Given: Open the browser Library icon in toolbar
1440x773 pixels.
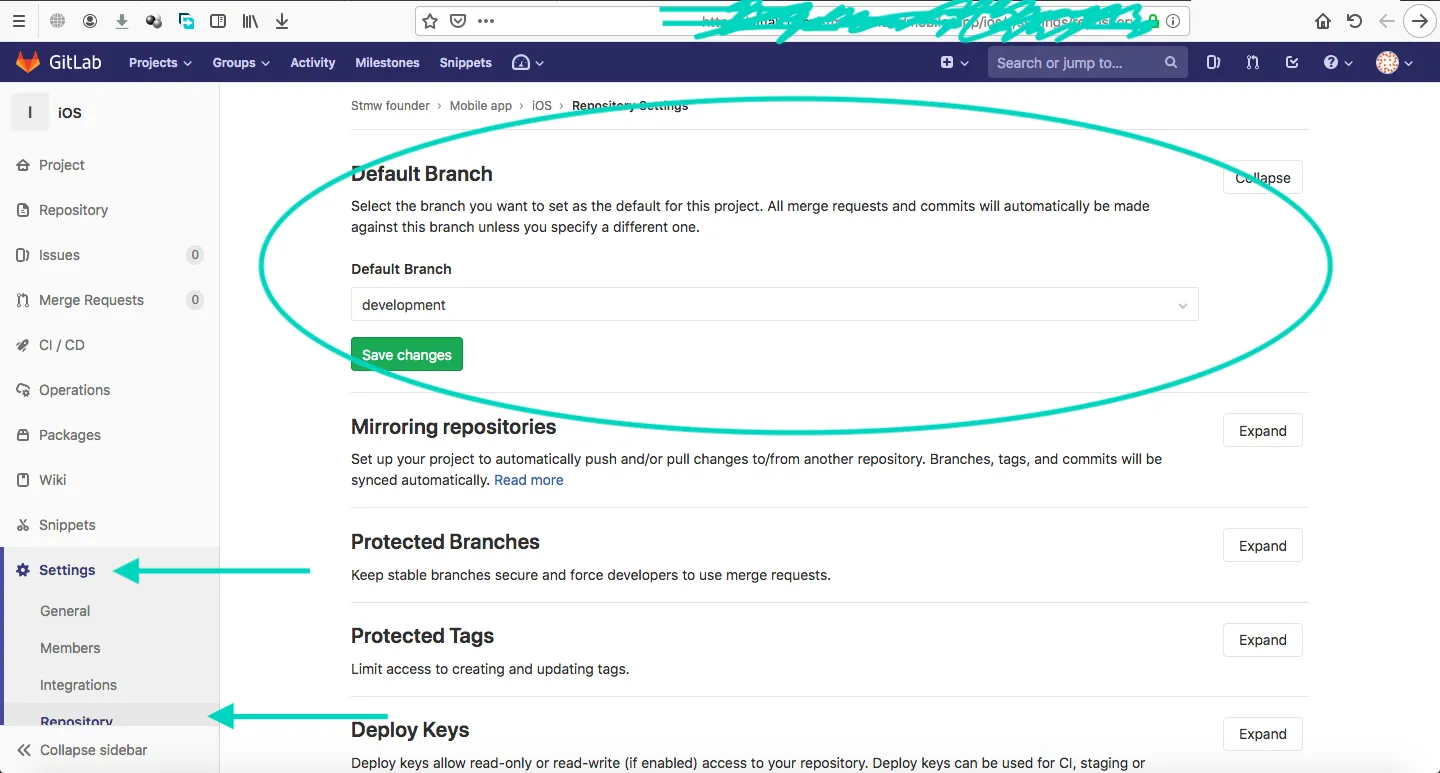Looking at the screenshot, I should click(x=250, y=20).
